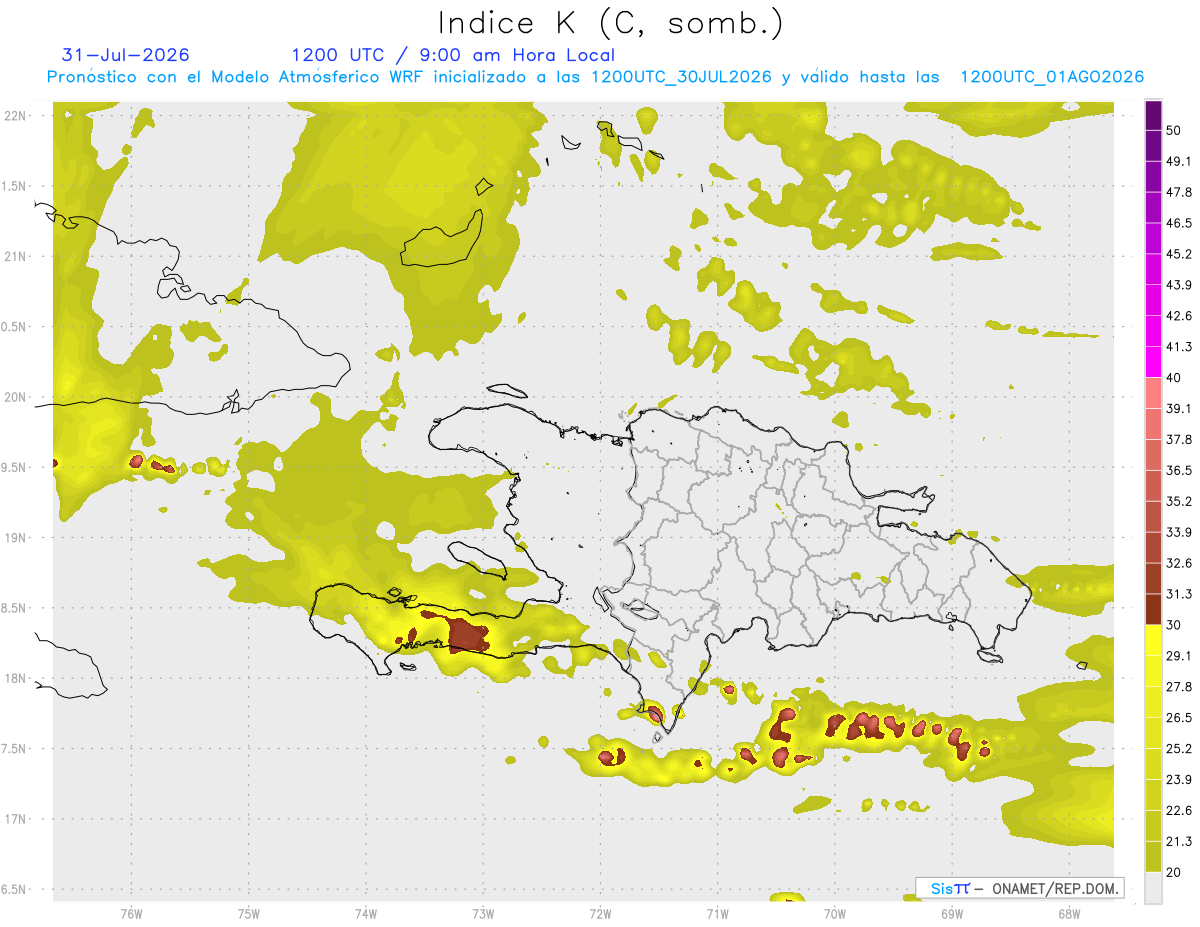The width and height of the screenshot is (1200, 927).
Task: Click the color scale value 41.3
Action: 1179,347
